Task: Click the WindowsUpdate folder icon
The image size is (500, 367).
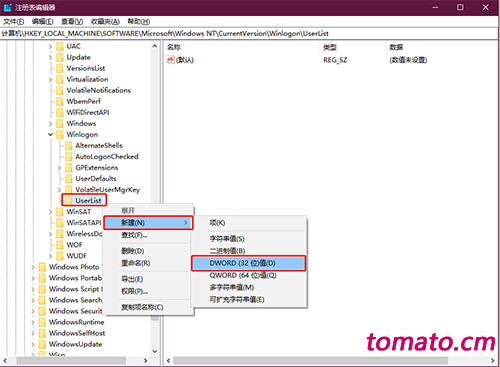Action: click(x=42, y=344)
